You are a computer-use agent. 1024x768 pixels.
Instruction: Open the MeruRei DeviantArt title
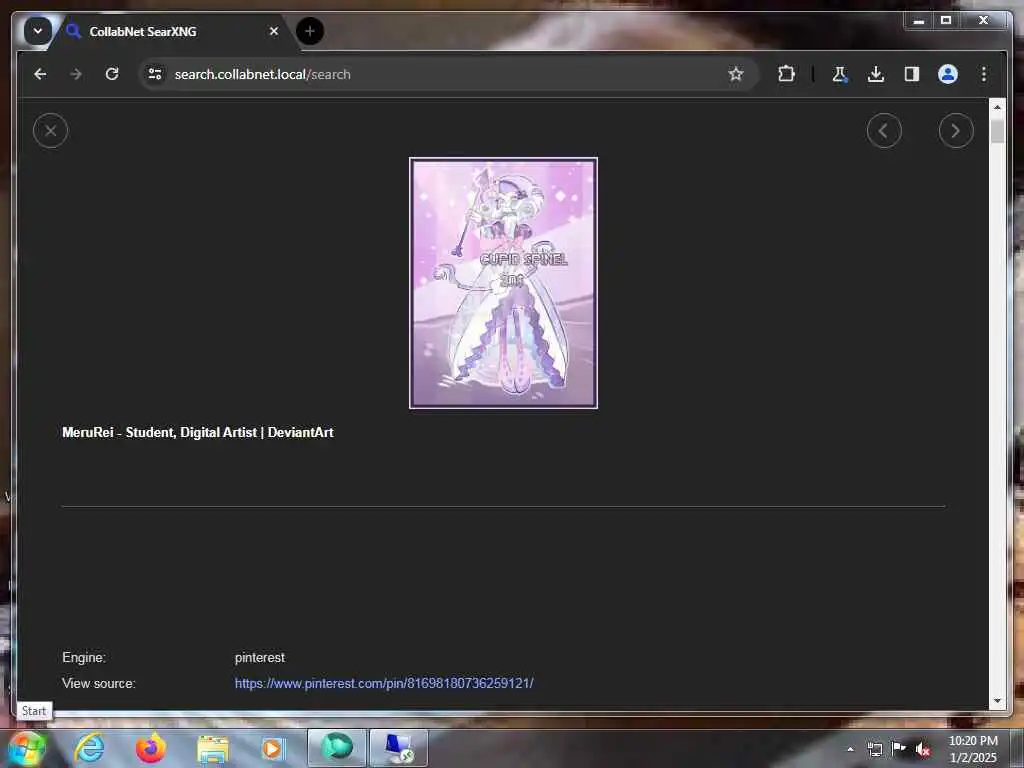coord(197,432)
